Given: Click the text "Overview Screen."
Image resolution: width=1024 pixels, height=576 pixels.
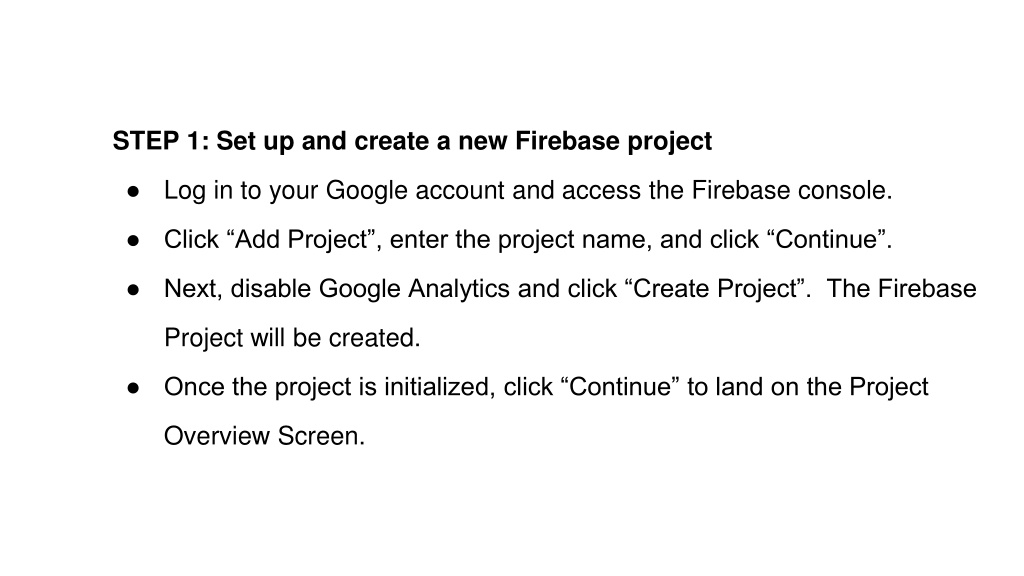Looking at the screenshot, I should point(264,436).
